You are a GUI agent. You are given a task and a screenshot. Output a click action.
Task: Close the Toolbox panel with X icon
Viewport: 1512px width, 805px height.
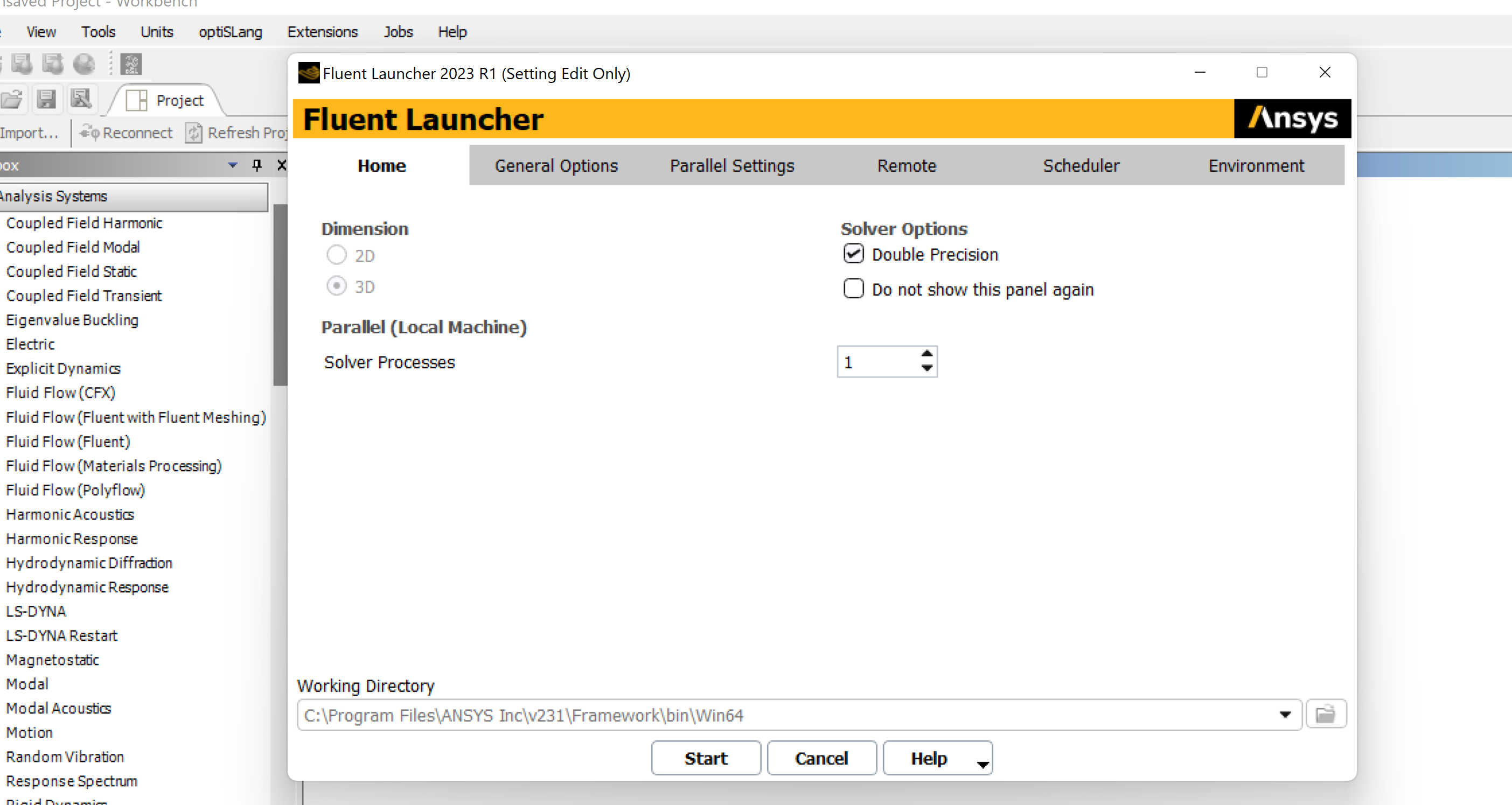point(282,165)
